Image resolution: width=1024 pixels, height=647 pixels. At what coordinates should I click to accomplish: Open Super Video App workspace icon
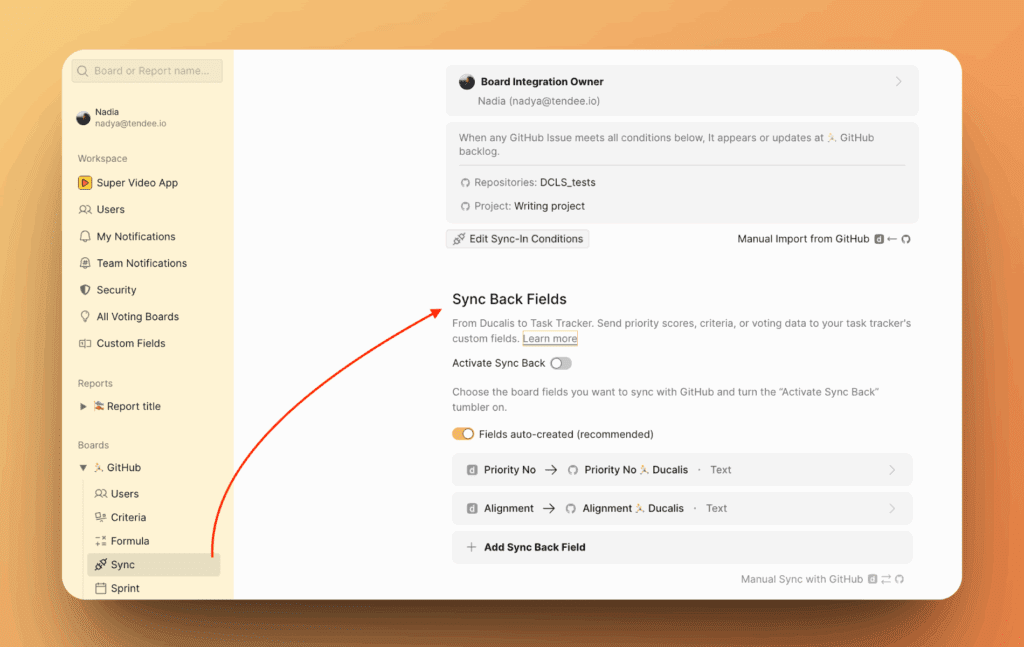click(85, 183)
